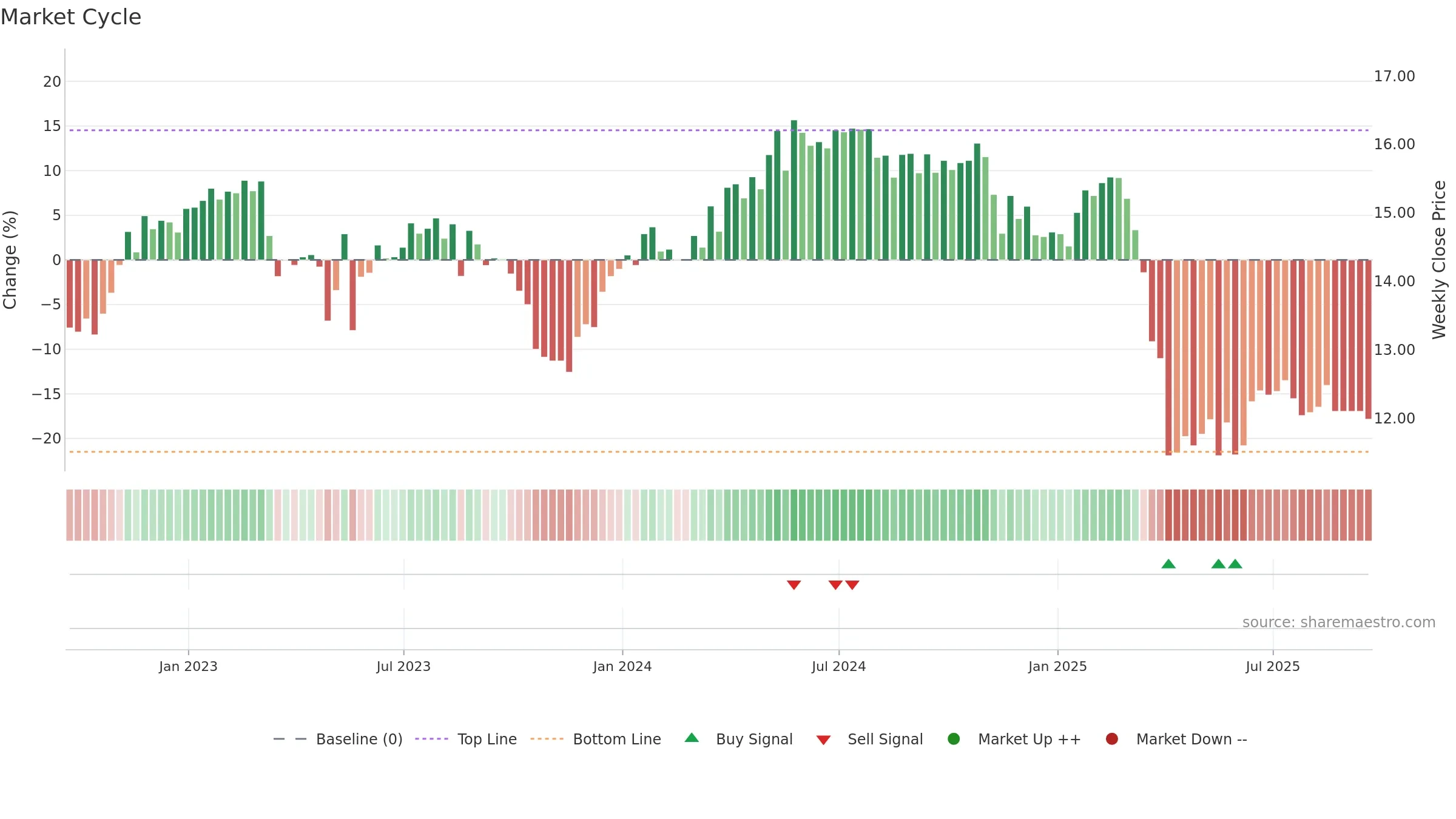Click the 20 label on the left axis

pos(52,81)
